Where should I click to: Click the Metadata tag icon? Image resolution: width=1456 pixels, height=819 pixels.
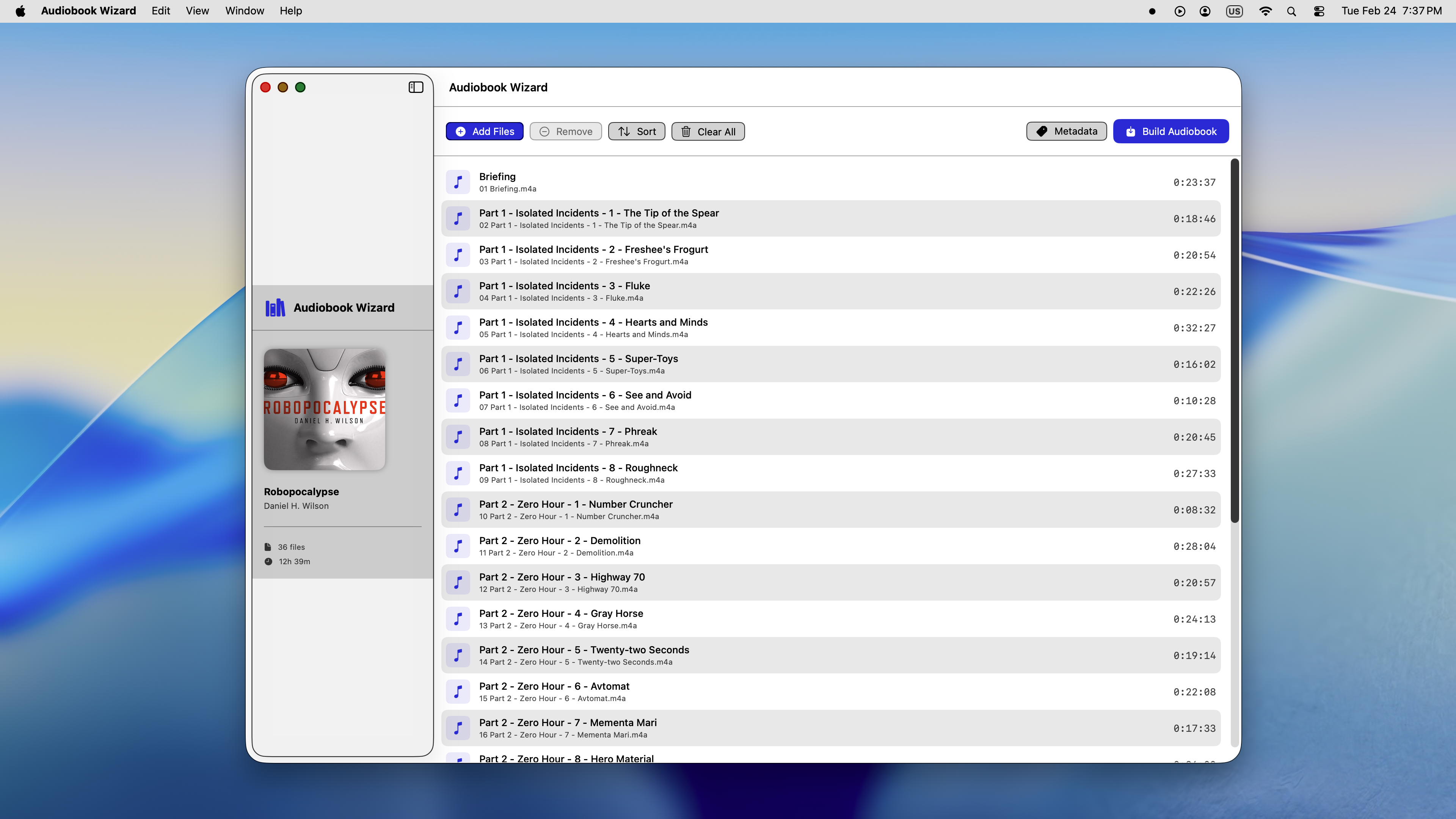click(x=1042, y=131)
